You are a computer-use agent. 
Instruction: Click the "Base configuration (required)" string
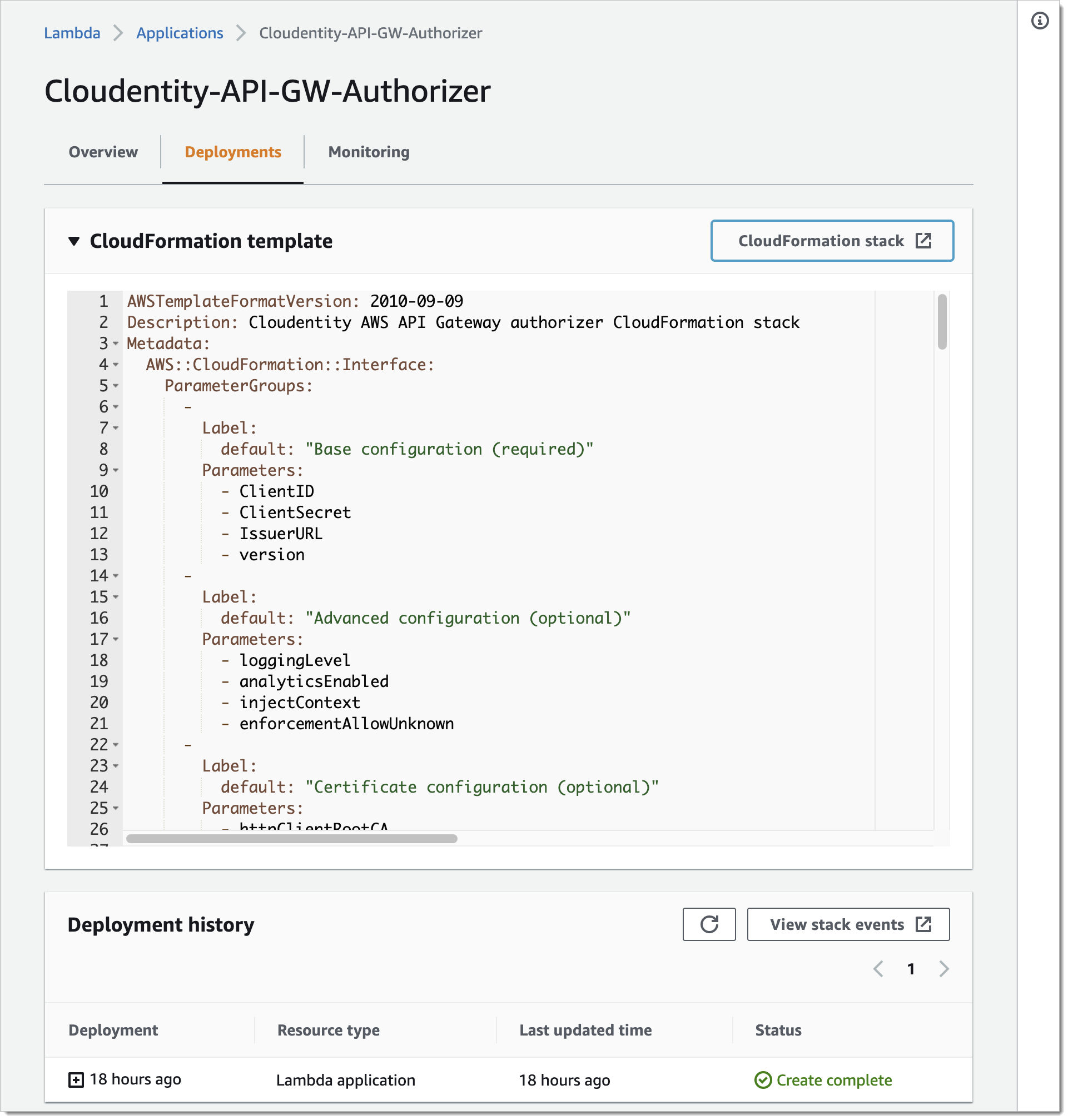pos(449,449)
